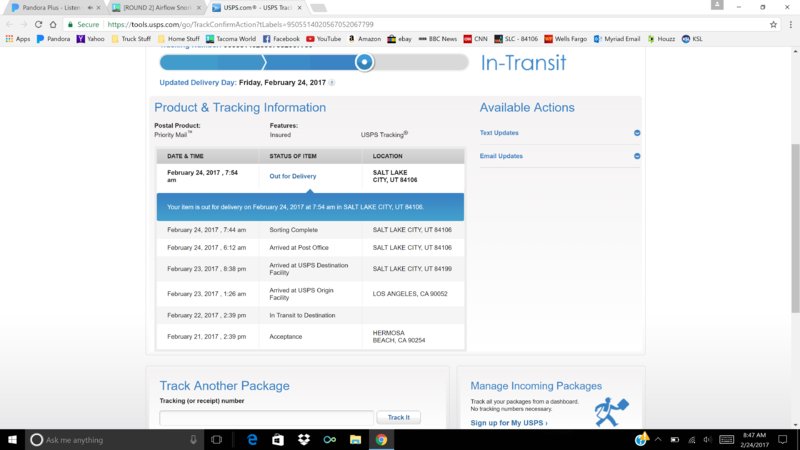Open the Windows Start menu
Image resolution: width=800 pixels, height=450 pixels.
point(12,440)
